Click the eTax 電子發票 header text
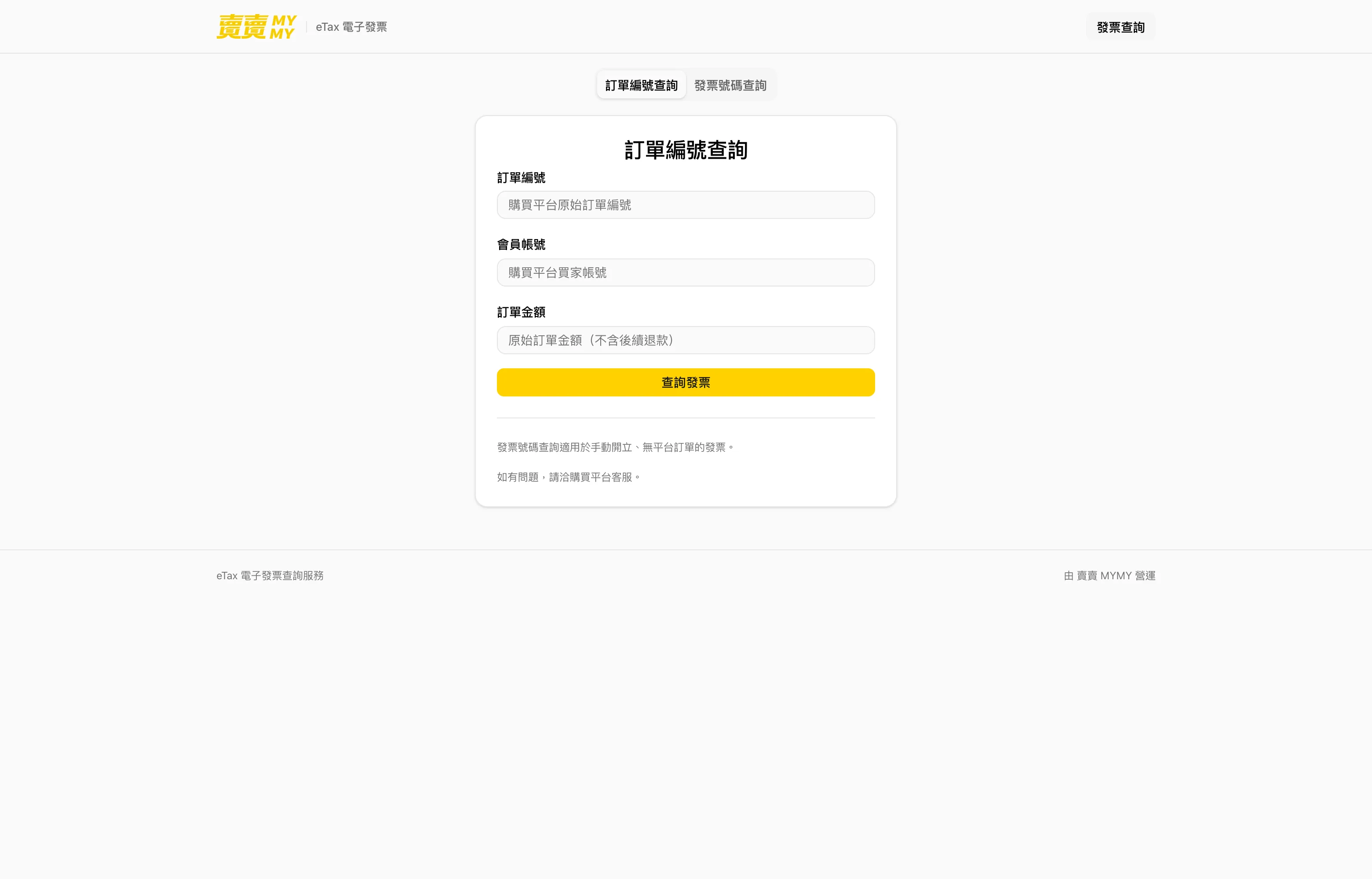Viewport: 1372px width, 879px height. (x=351, y=27)
